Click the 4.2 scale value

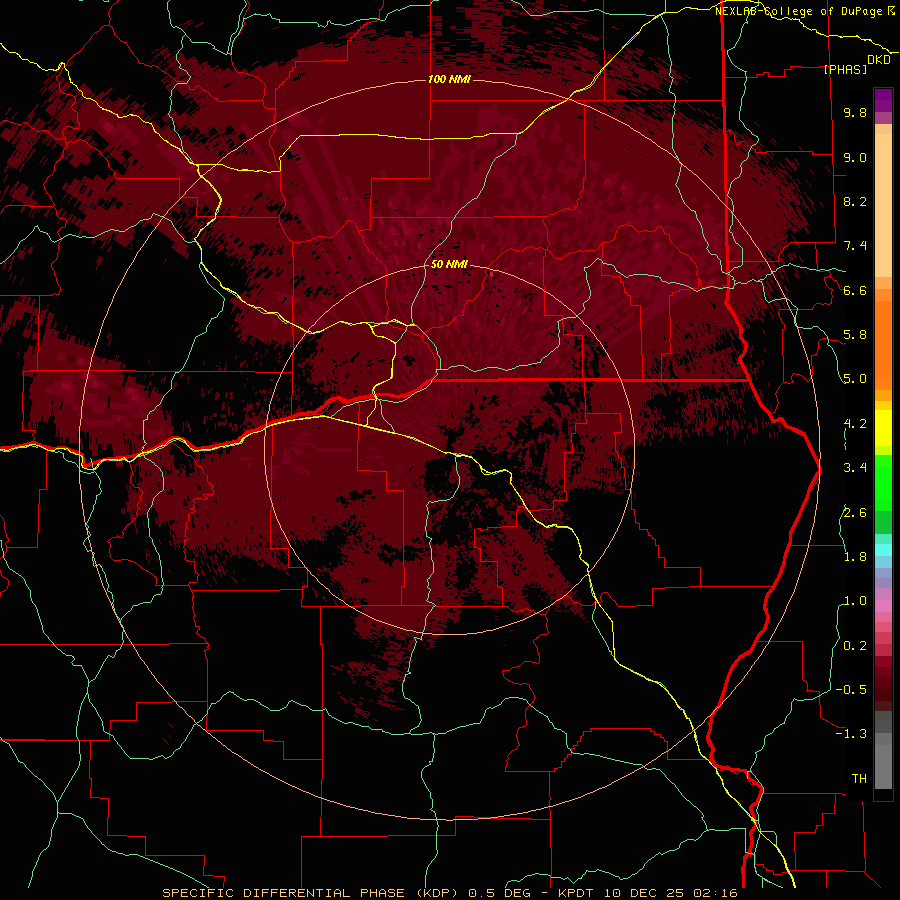(855, 424)
